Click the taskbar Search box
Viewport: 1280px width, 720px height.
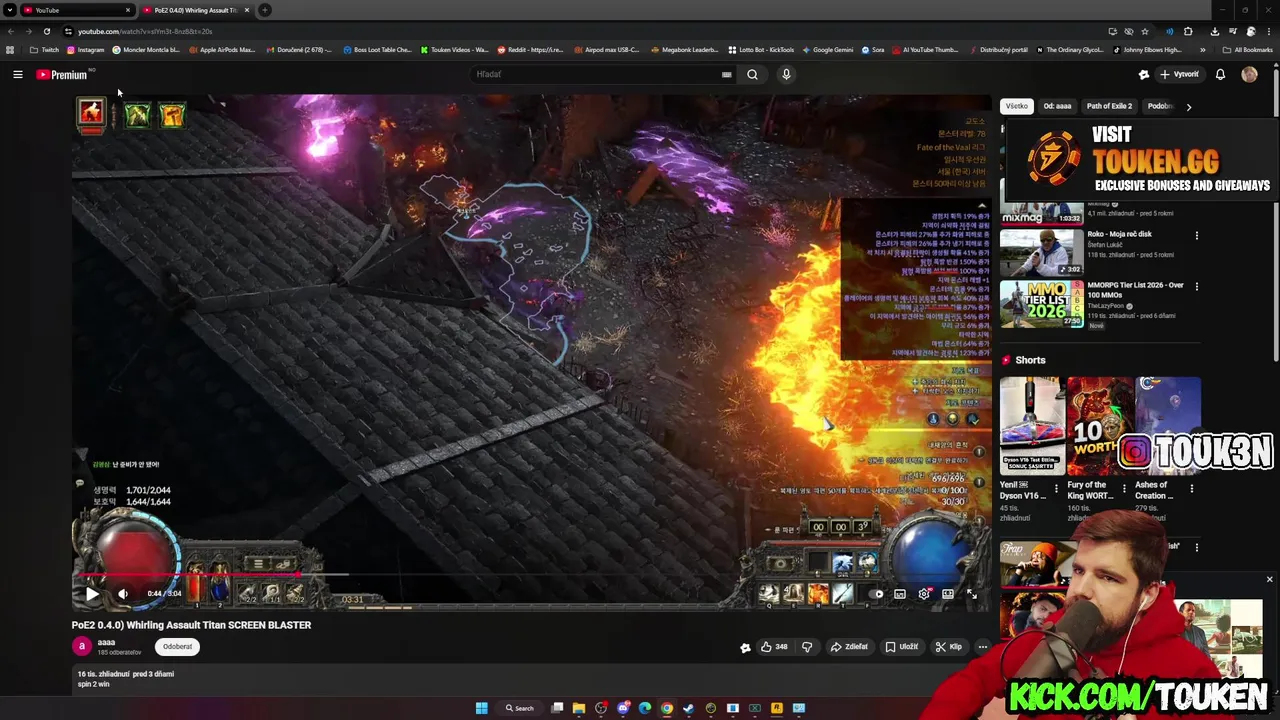[520, 708]
